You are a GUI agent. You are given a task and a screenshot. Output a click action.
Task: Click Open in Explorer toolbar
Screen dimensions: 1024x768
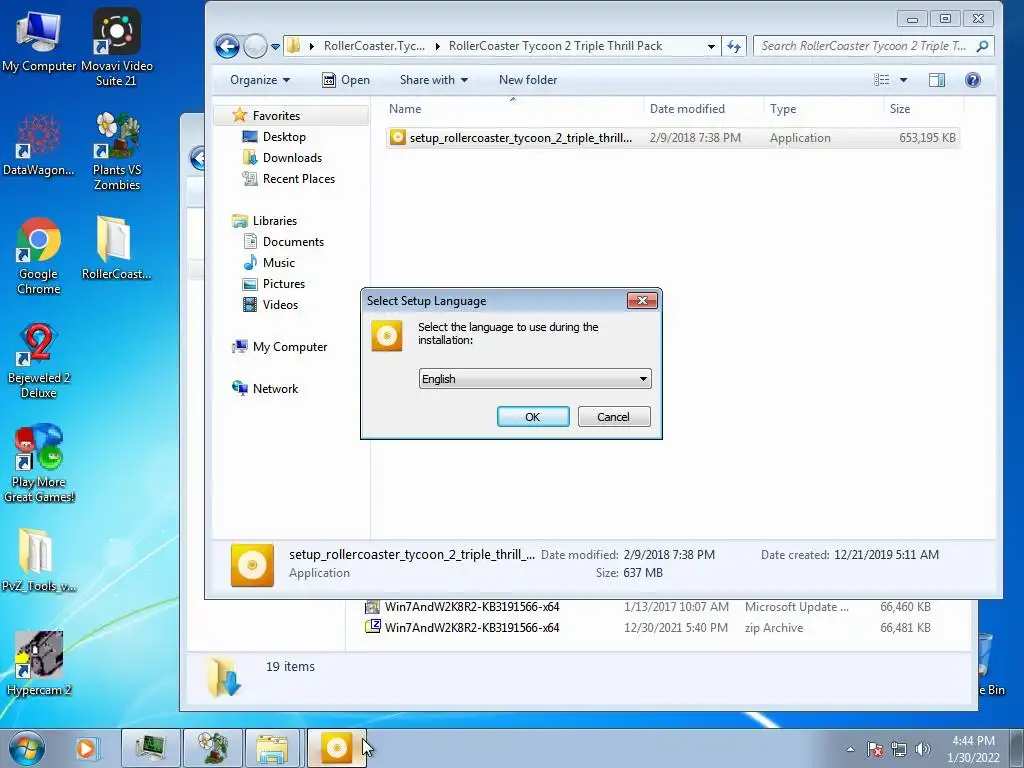point(346,80)
